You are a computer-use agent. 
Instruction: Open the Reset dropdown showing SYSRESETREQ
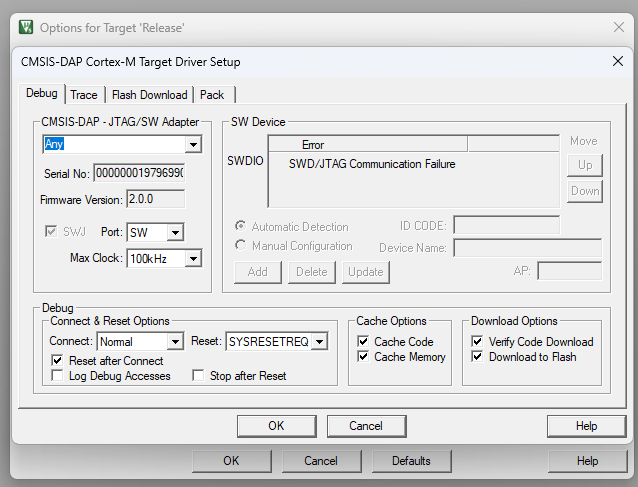320,342
